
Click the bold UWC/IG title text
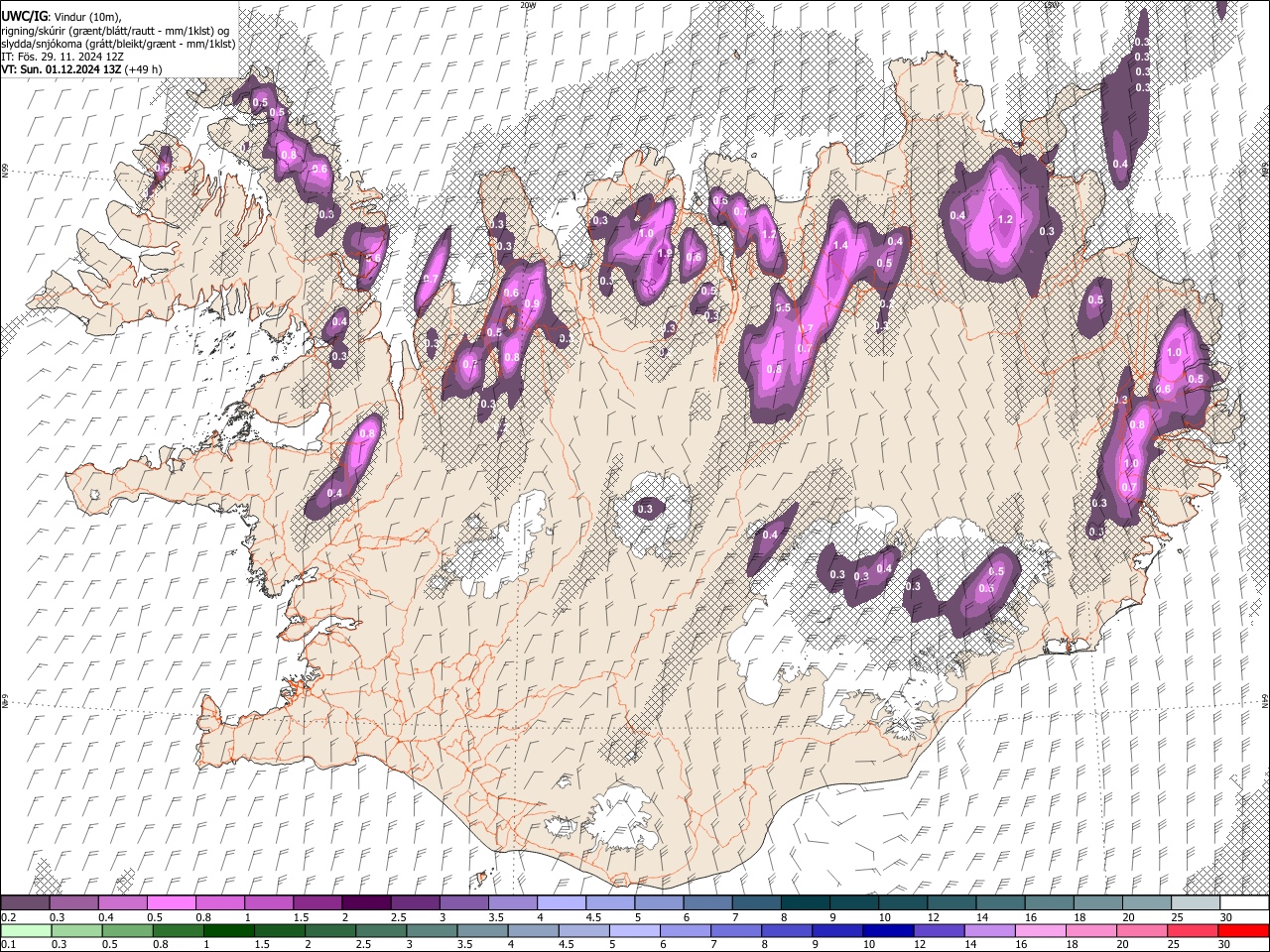[x=24, y=17]
